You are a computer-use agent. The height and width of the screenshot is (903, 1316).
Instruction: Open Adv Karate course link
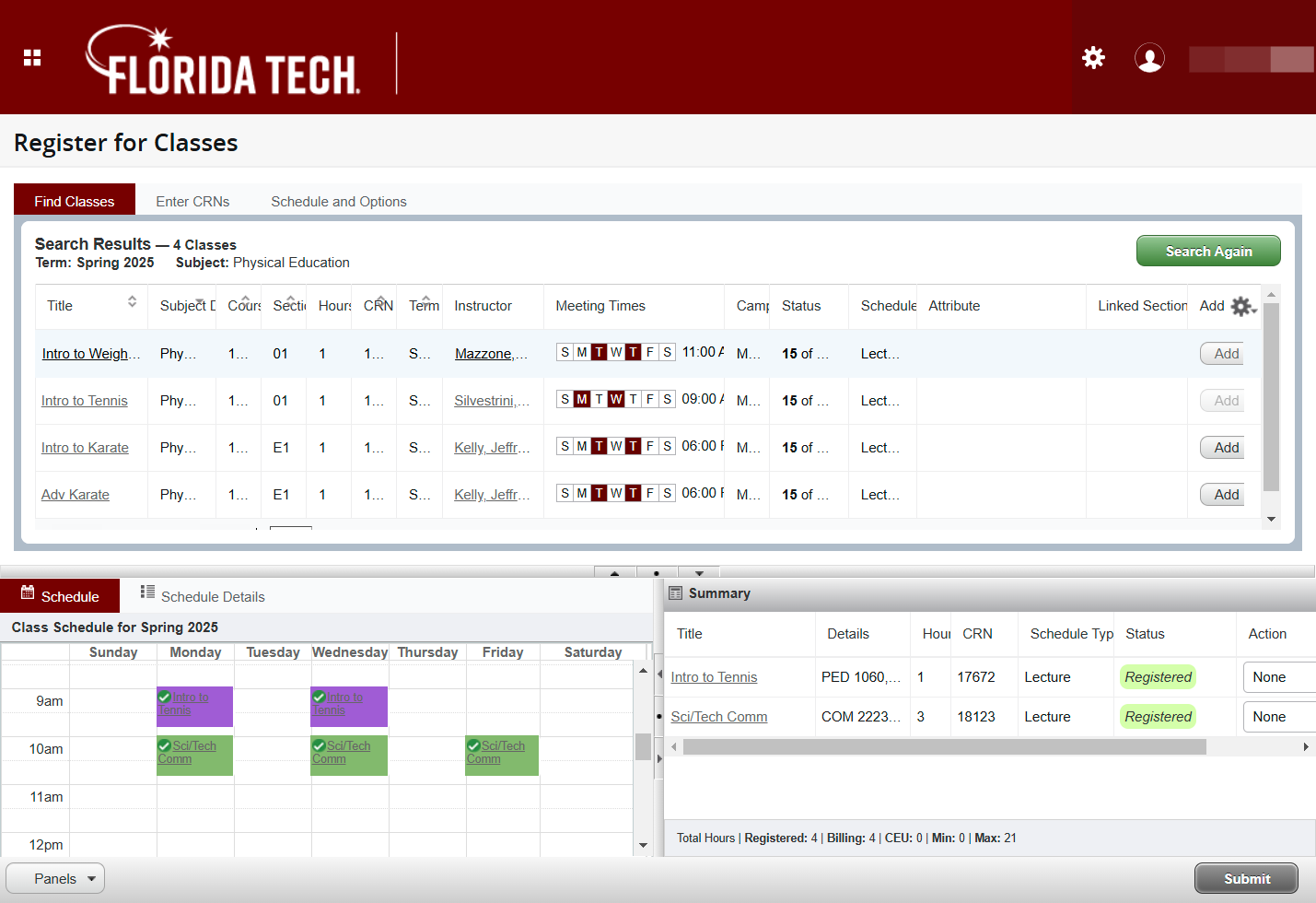coord(76,495)
